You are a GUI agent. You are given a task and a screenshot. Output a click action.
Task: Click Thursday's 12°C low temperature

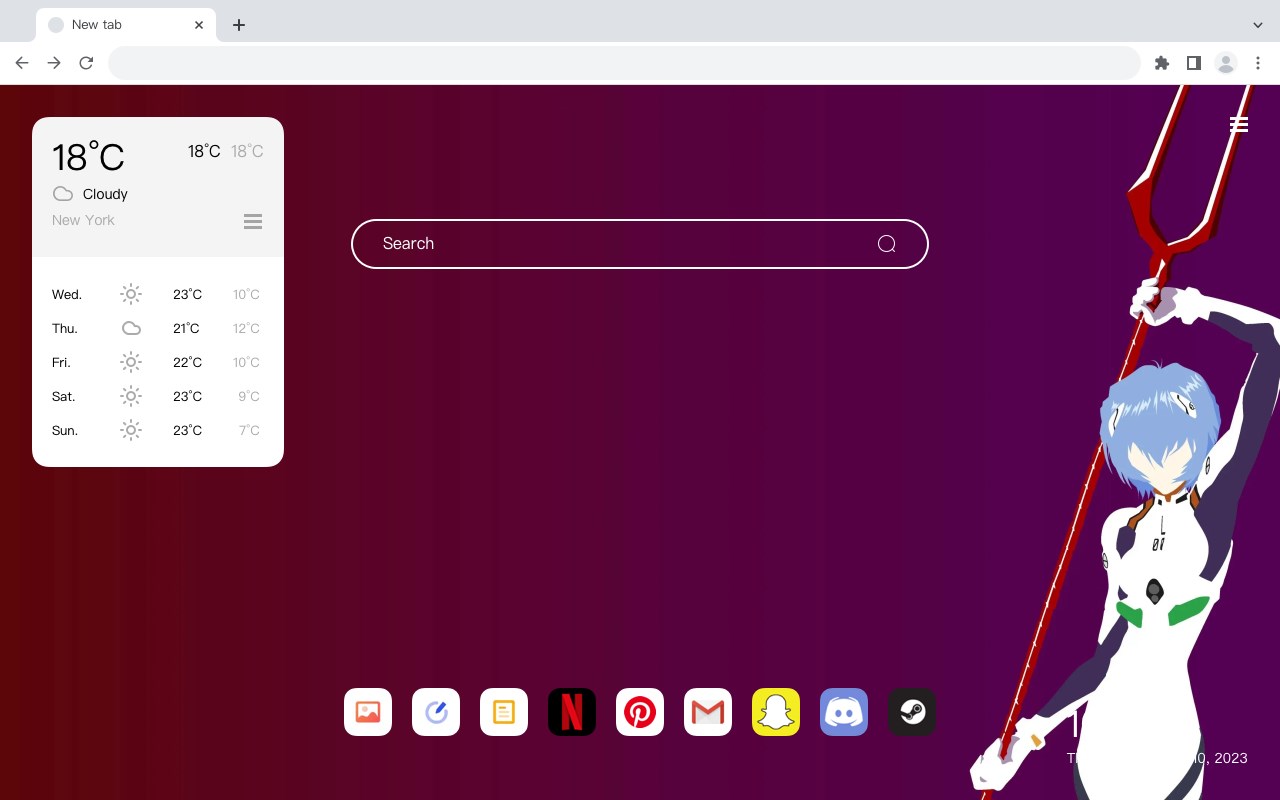coord(246,328)
